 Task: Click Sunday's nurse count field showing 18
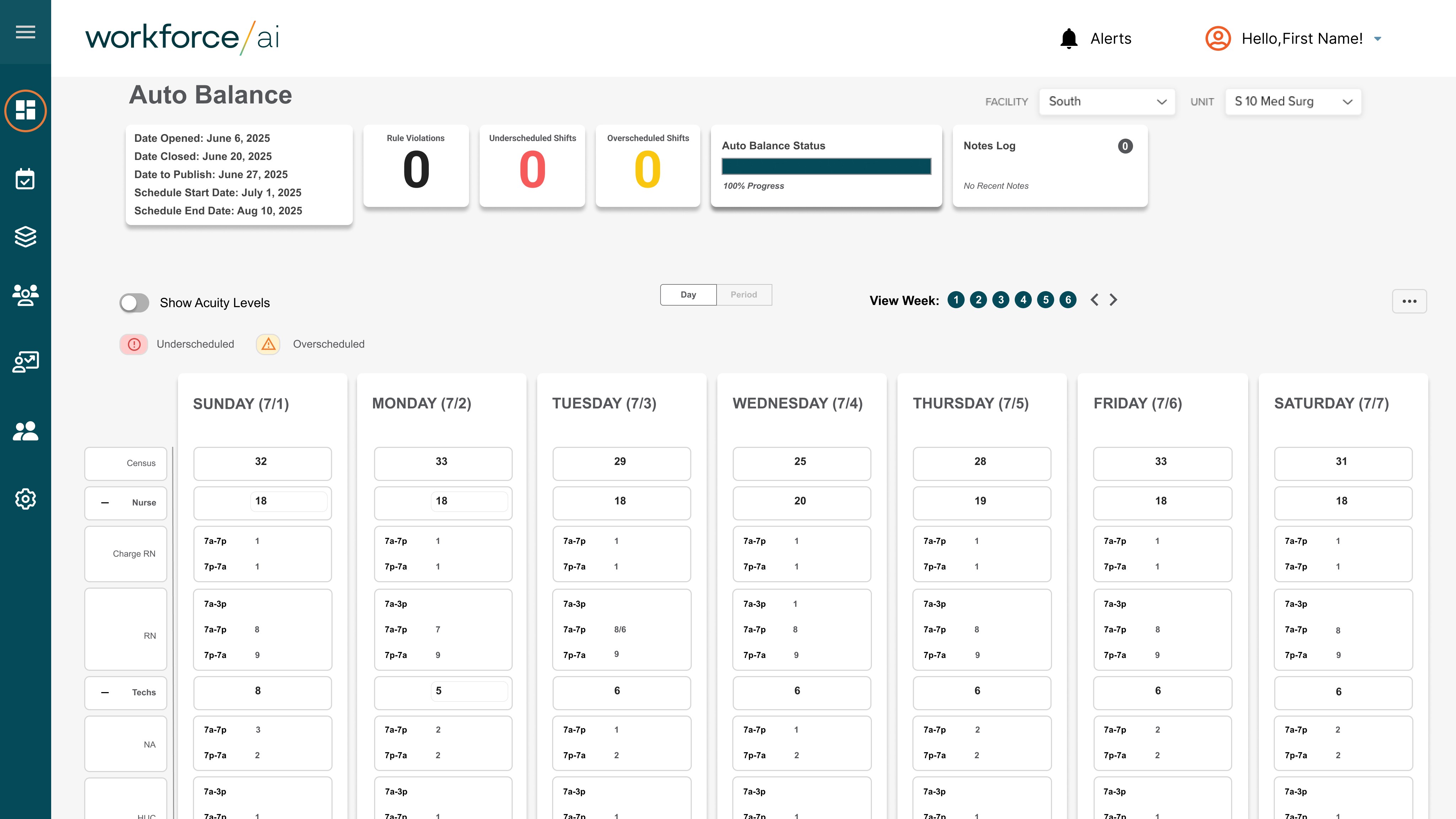288,501
